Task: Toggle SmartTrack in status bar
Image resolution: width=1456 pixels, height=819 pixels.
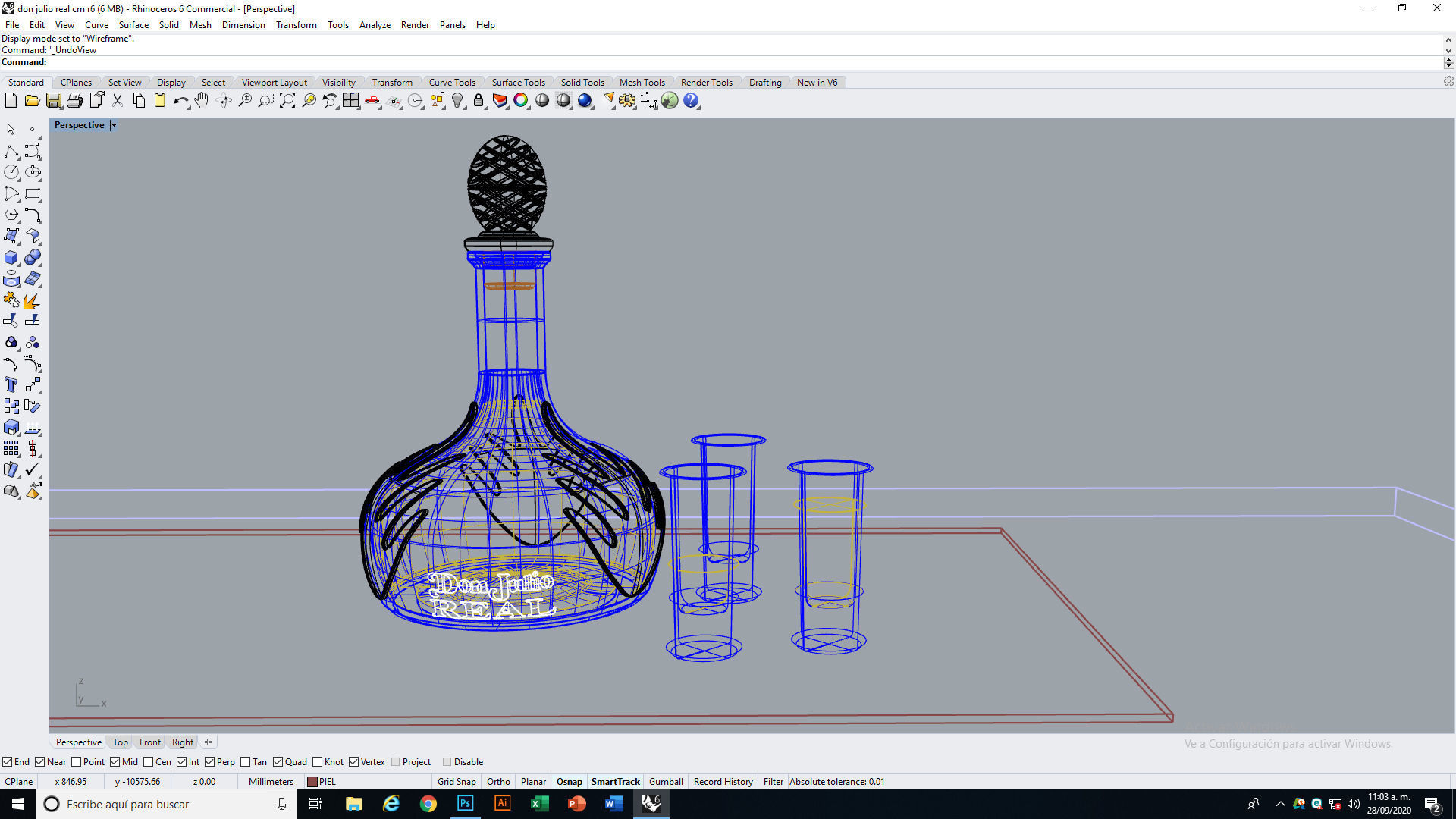Action: tap(615, 782)
